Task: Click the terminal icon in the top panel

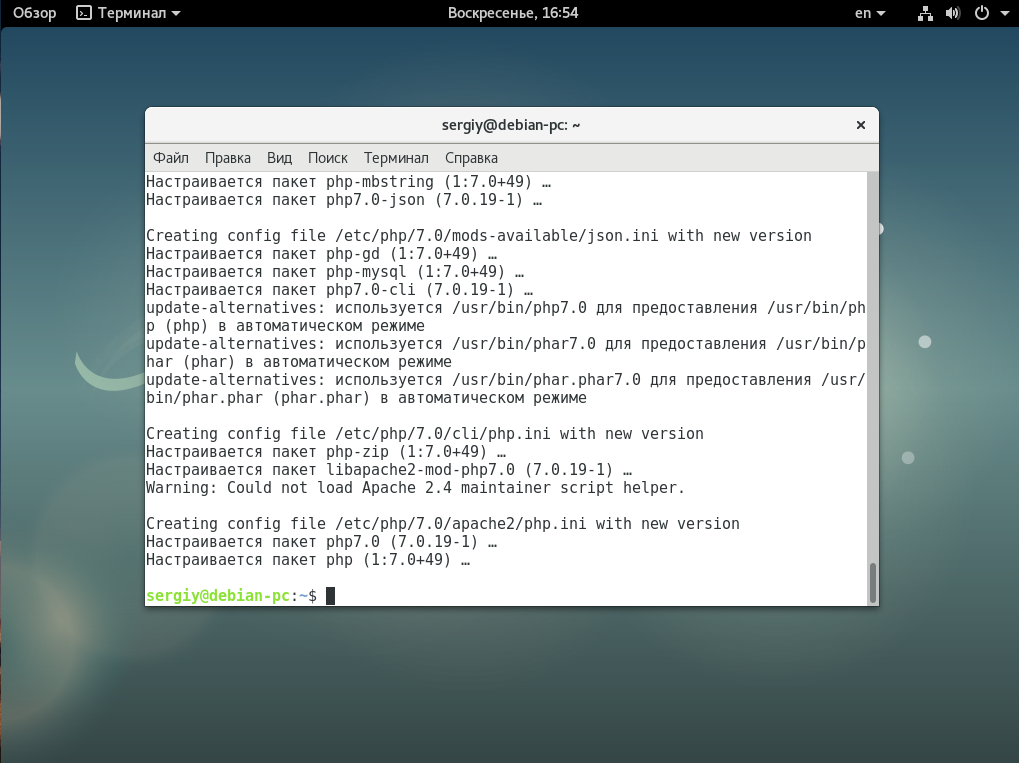Action: (85, 13)
